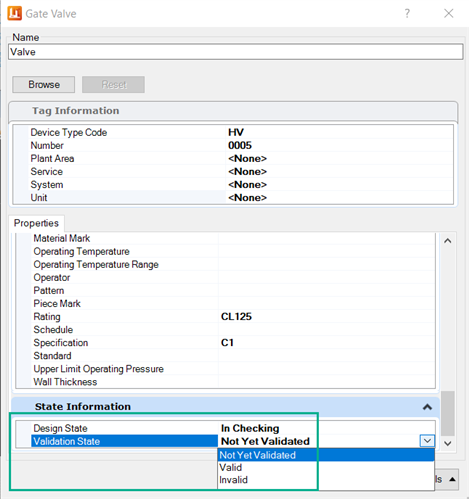The height and width of the screenshot is (499, 469).
Task: Edit the Rating value CL125
Action: pyautogui.click(x=236, y=316)
